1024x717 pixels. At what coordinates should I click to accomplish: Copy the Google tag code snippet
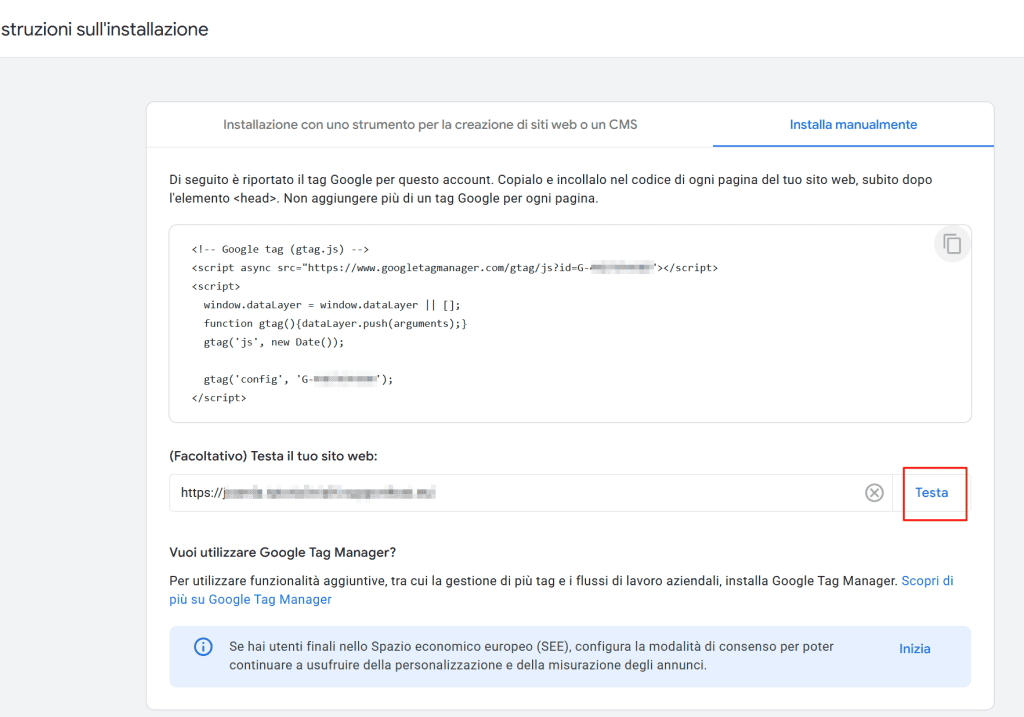click(952, 244)
